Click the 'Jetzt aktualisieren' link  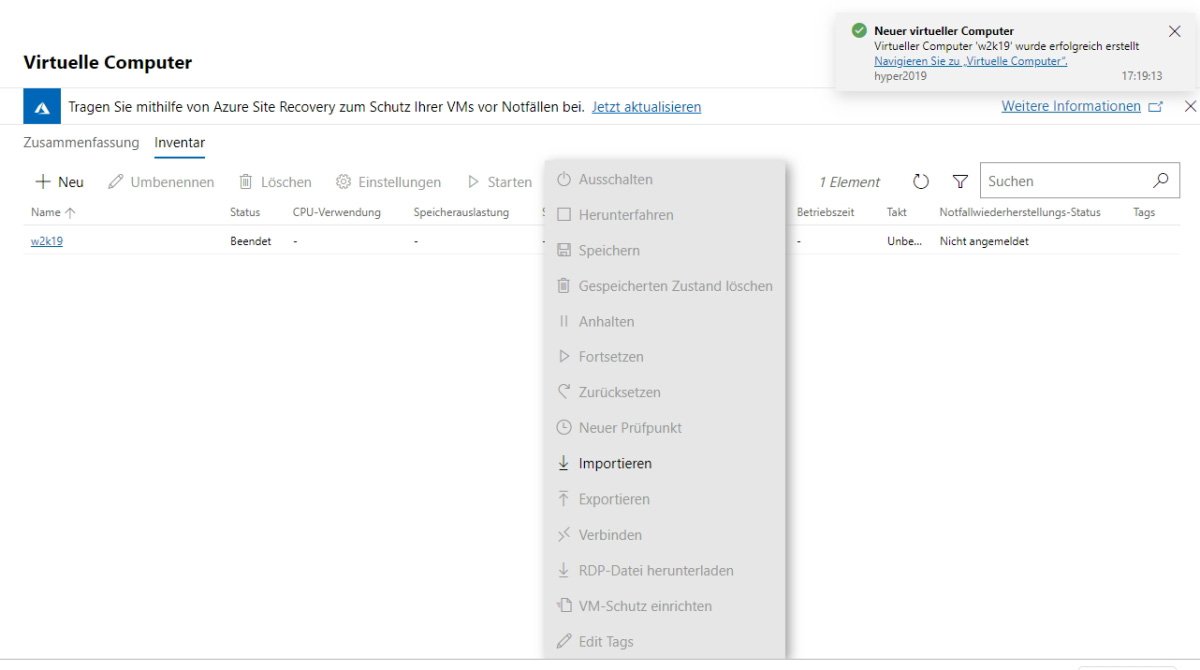coord(646,107)
